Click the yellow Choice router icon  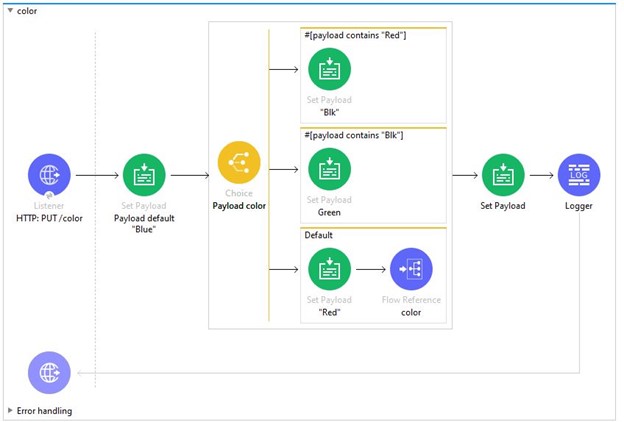pos(239,162)
